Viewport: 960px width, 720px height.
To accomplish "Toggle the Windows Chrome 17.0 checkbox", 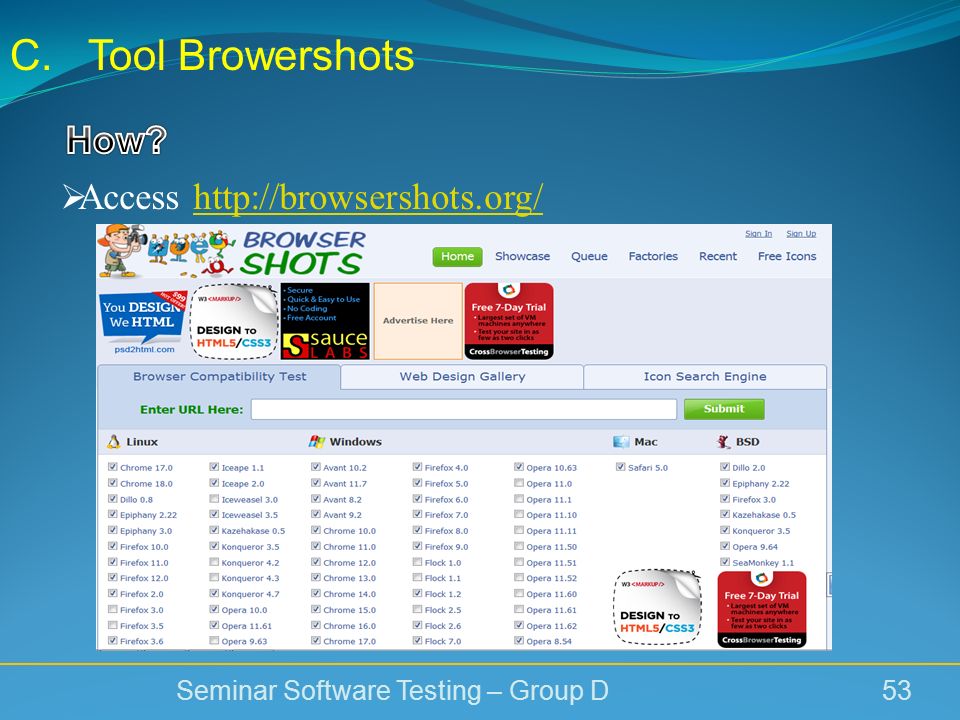I will (x=316, y=641).
